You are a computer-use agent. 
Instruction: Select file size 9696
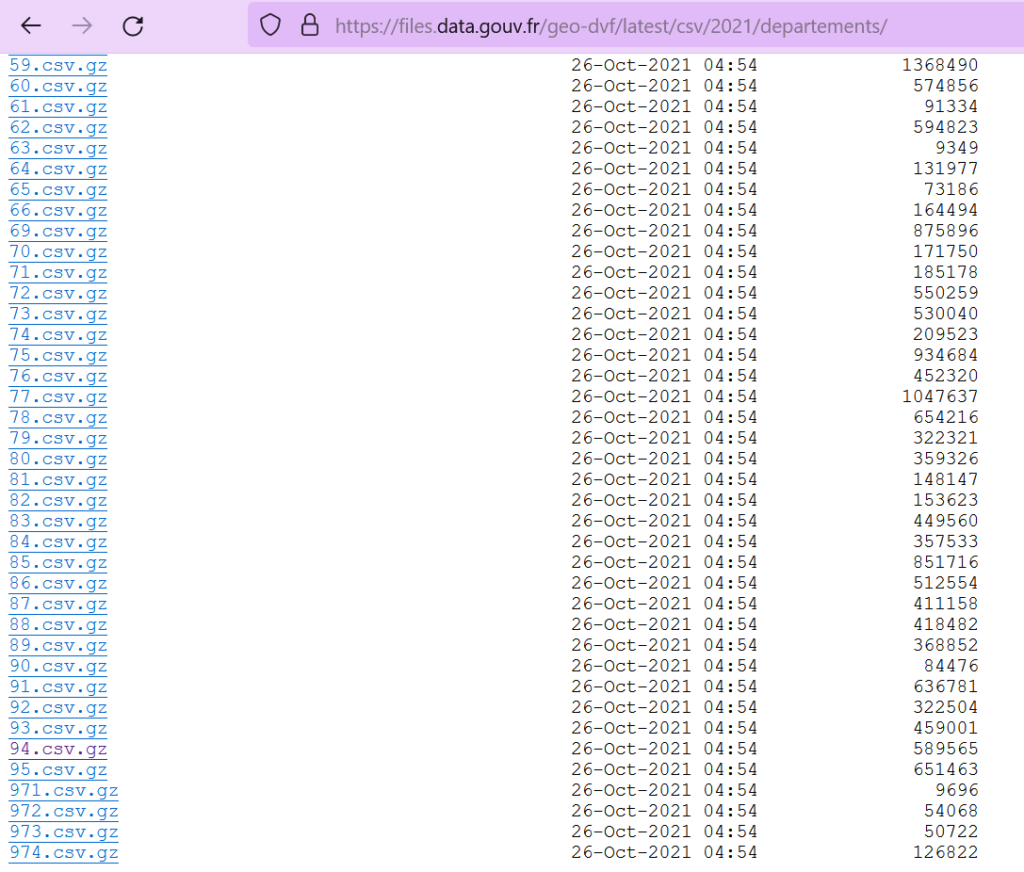click(x=957, y=790)
